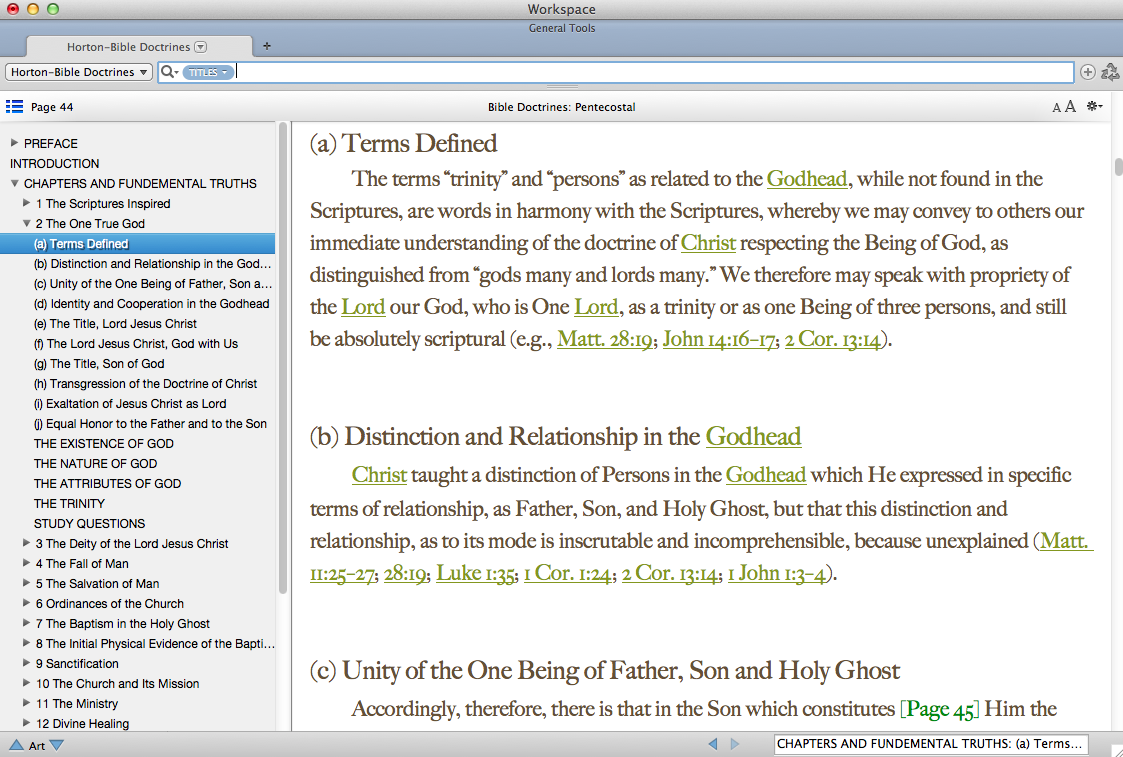Open the Horton-Bible Doctrines module dropdown
The height and width of the screenshot is (757, 1123).
coord(79,72)
